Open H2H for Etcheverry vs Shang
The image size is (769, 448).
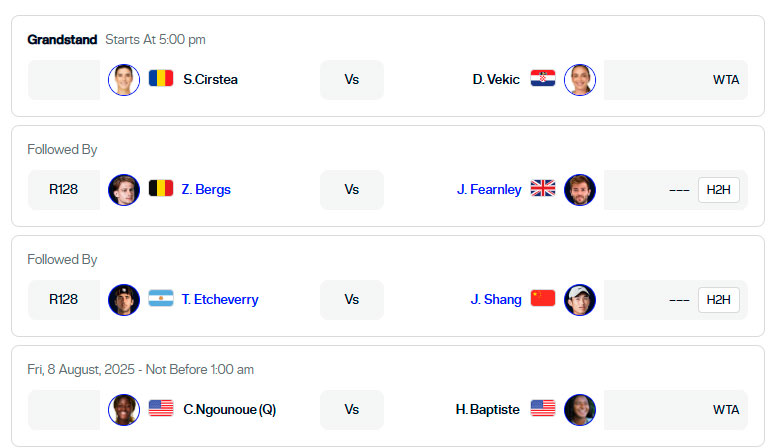tap(718, 300)
